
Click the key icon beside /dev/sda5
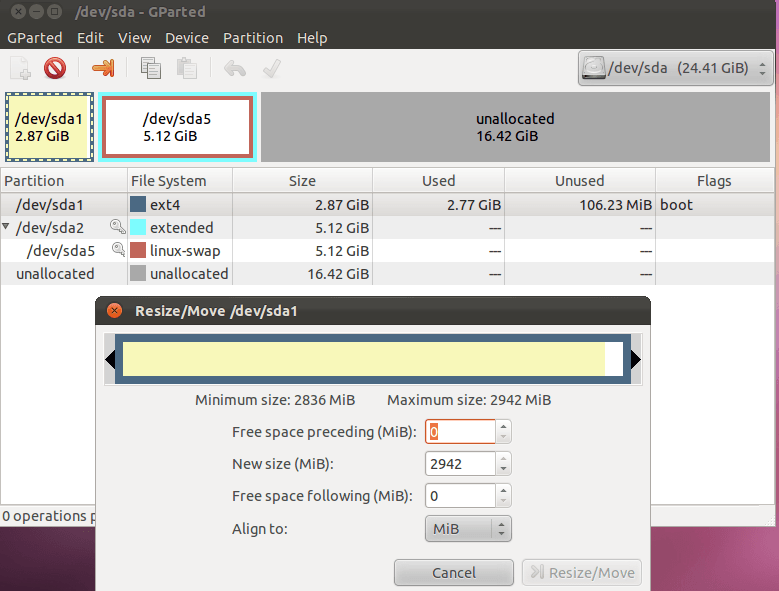point(118,251)
